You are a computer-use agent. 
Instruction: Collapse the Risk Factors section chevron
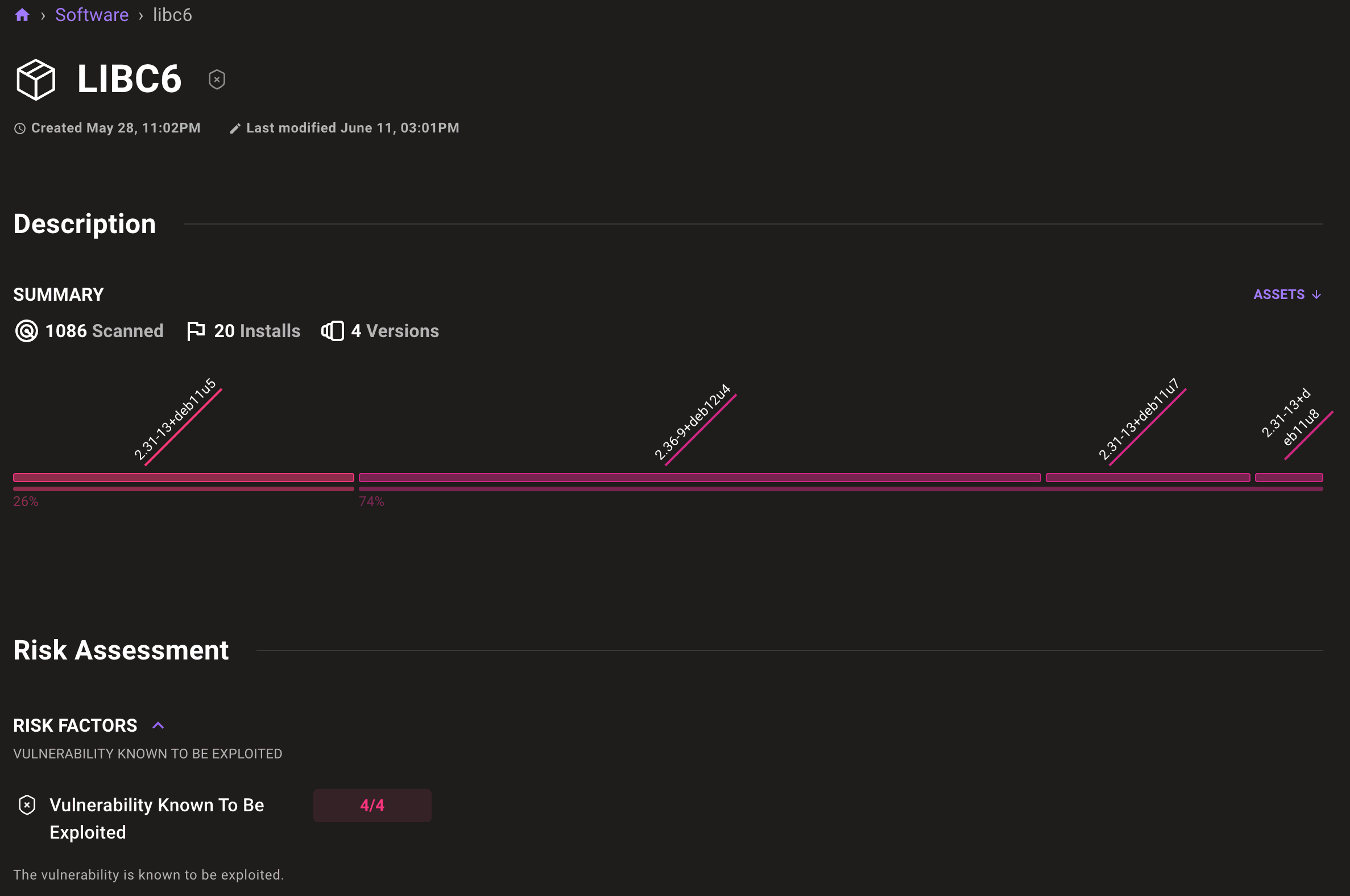tap(158, 725)
